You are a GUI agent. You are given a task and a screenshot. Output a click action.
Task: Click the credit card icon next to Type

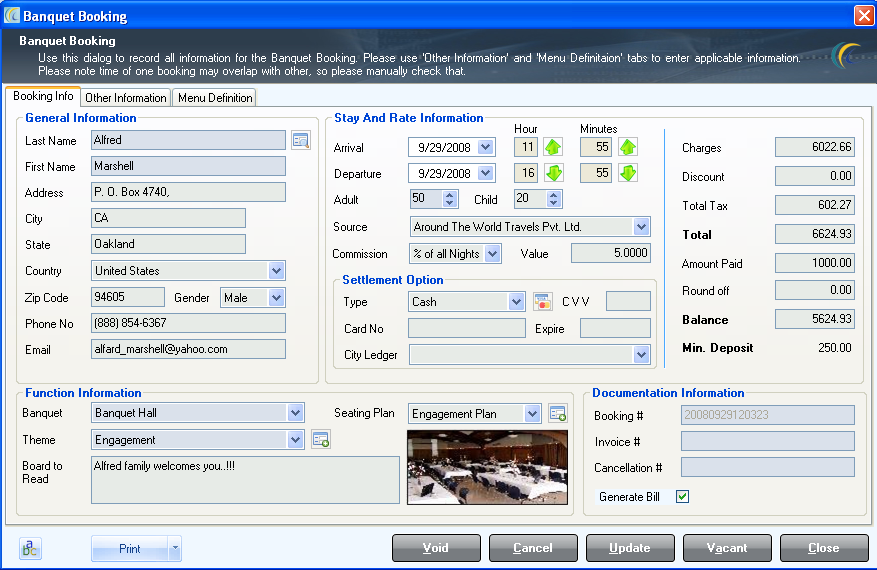click(x=542, y=301)
